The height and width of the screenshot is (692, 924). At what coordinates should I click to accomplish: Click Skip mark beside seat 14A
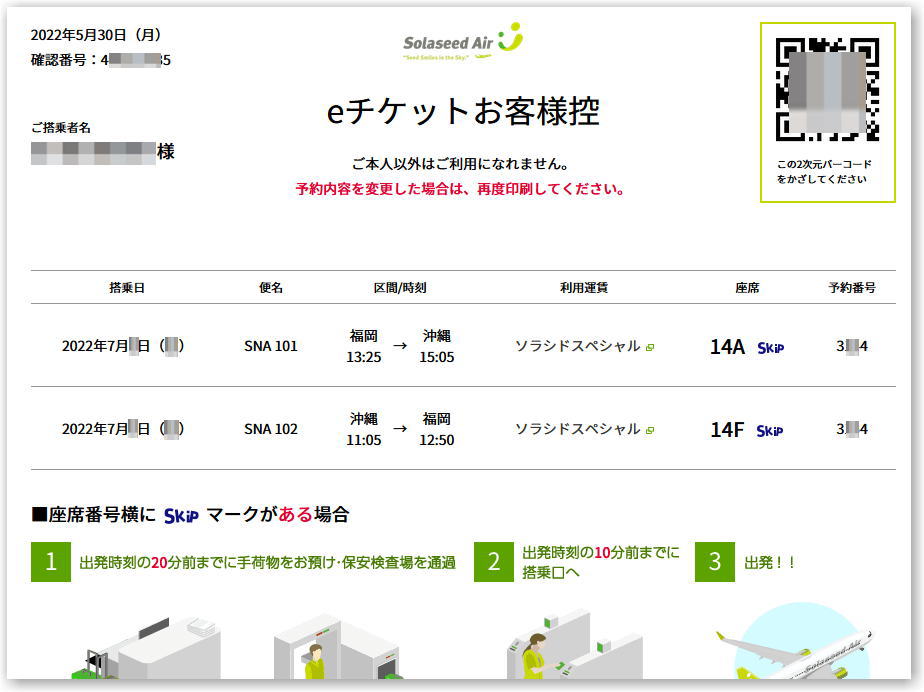(x=771, y=348)
